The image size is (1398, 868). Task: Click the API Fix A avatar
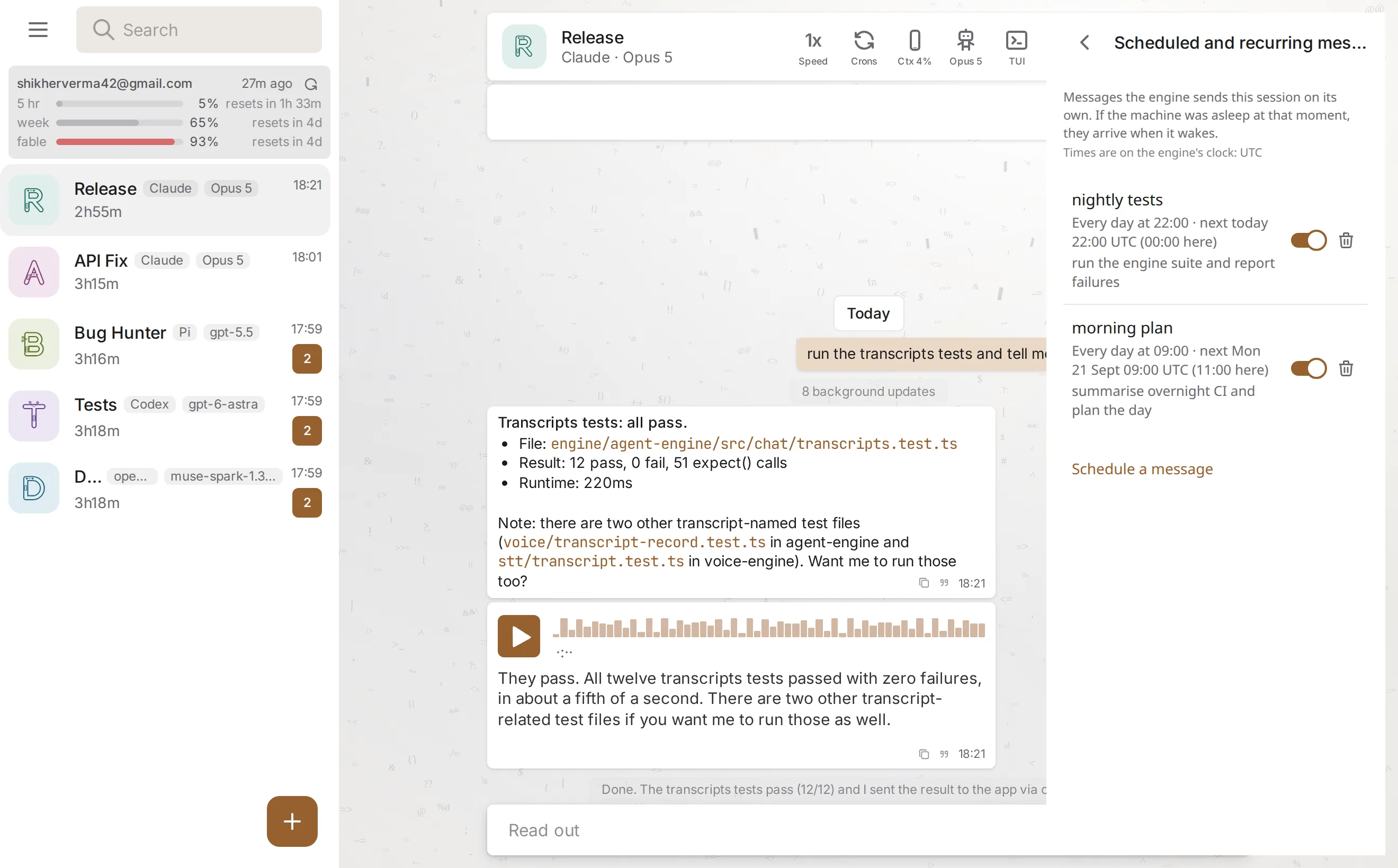pyautogui.click(x=34, y=272)
